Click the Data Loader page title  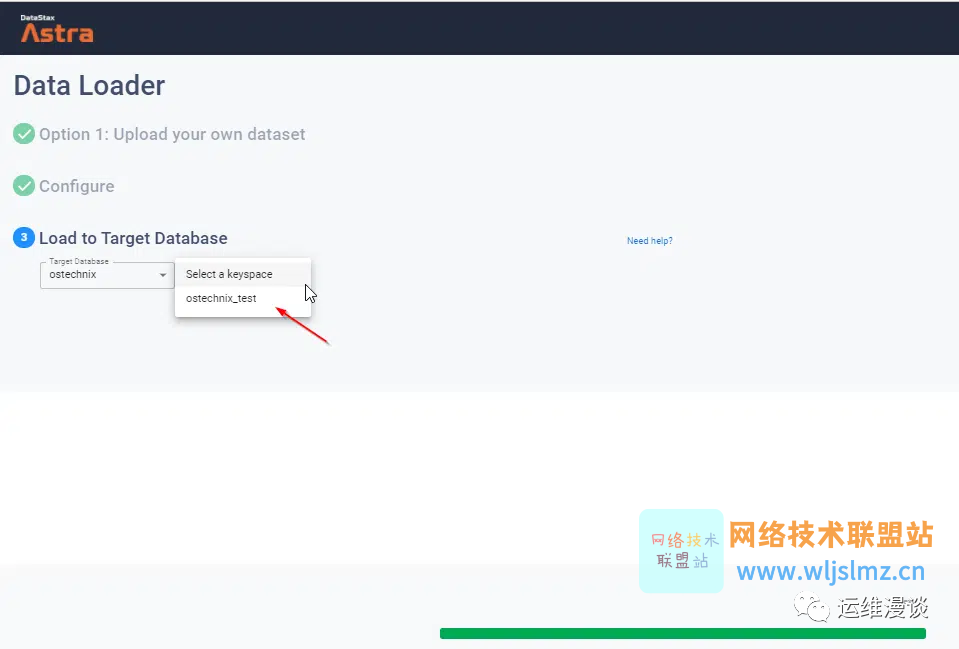tap(89, 86)
